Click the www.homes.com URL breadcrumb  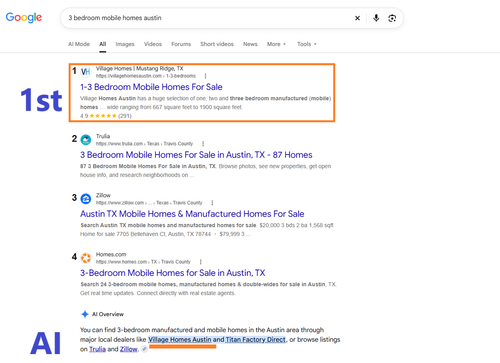click(x=143, y=262)
